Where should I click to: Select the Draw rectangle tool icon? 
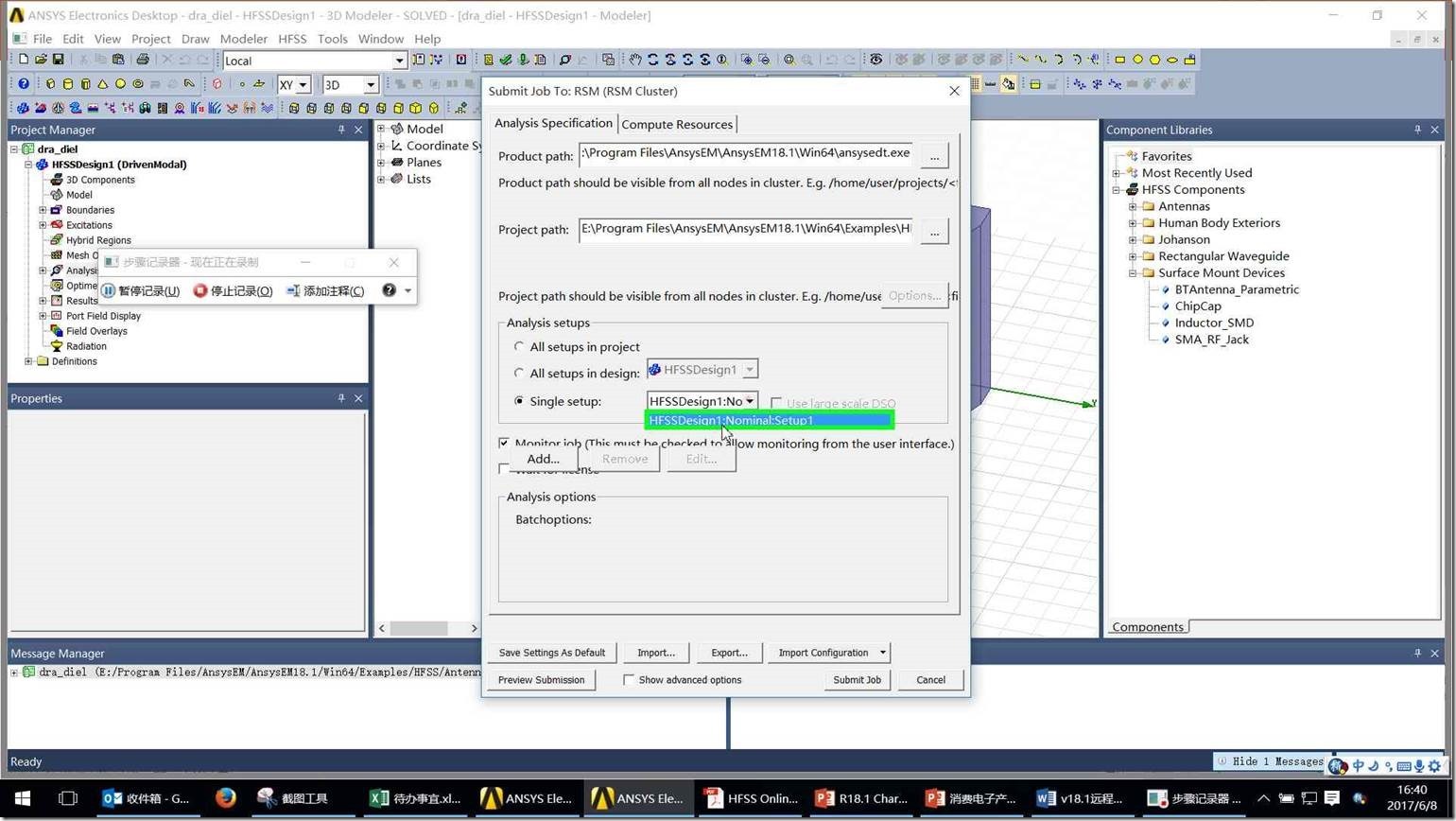click(x=1120, y=60)
